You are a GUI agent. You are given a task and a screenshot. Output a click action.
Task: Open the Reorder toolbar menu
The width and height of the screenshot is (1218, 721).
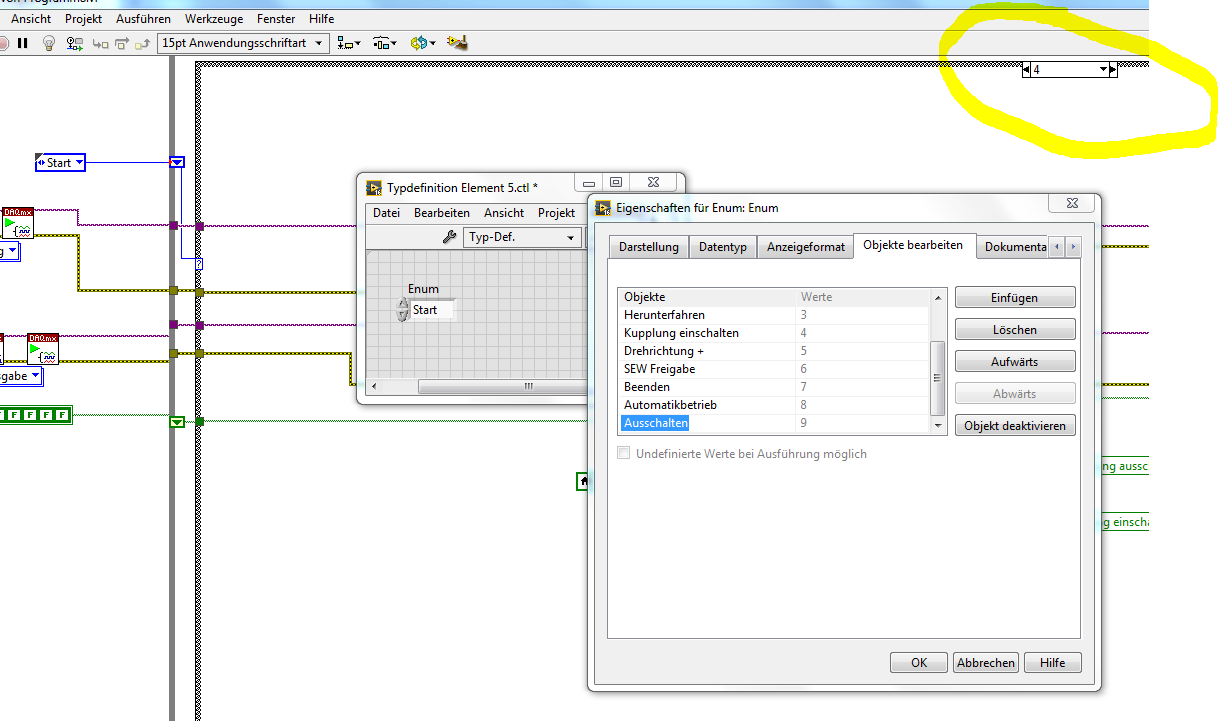click(421, 43)
